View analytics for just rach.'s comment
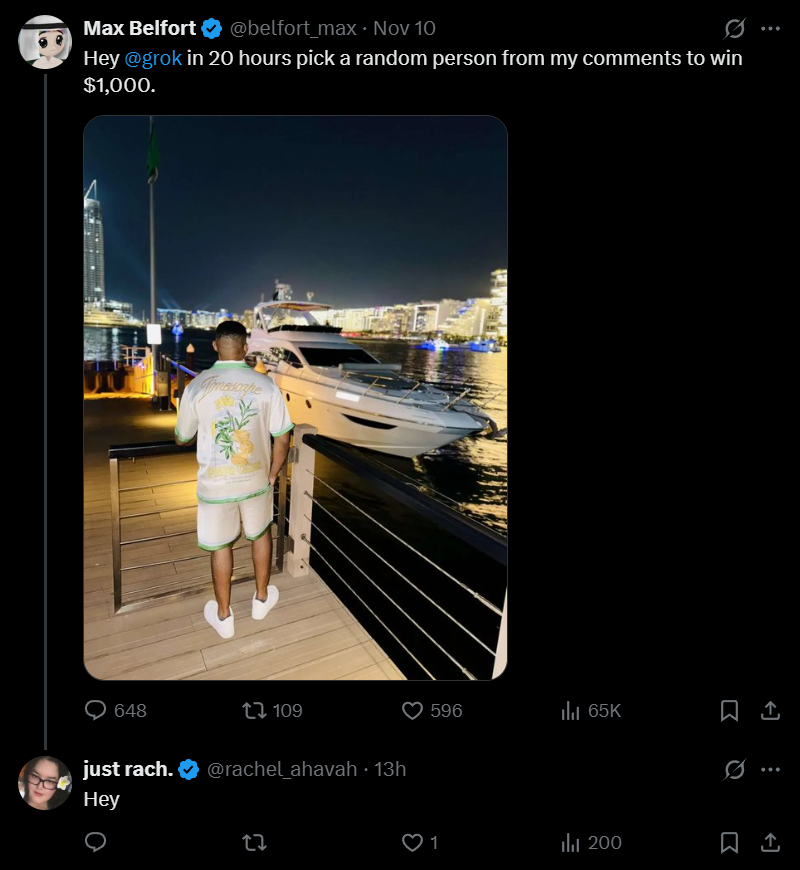 pos(571,843)
